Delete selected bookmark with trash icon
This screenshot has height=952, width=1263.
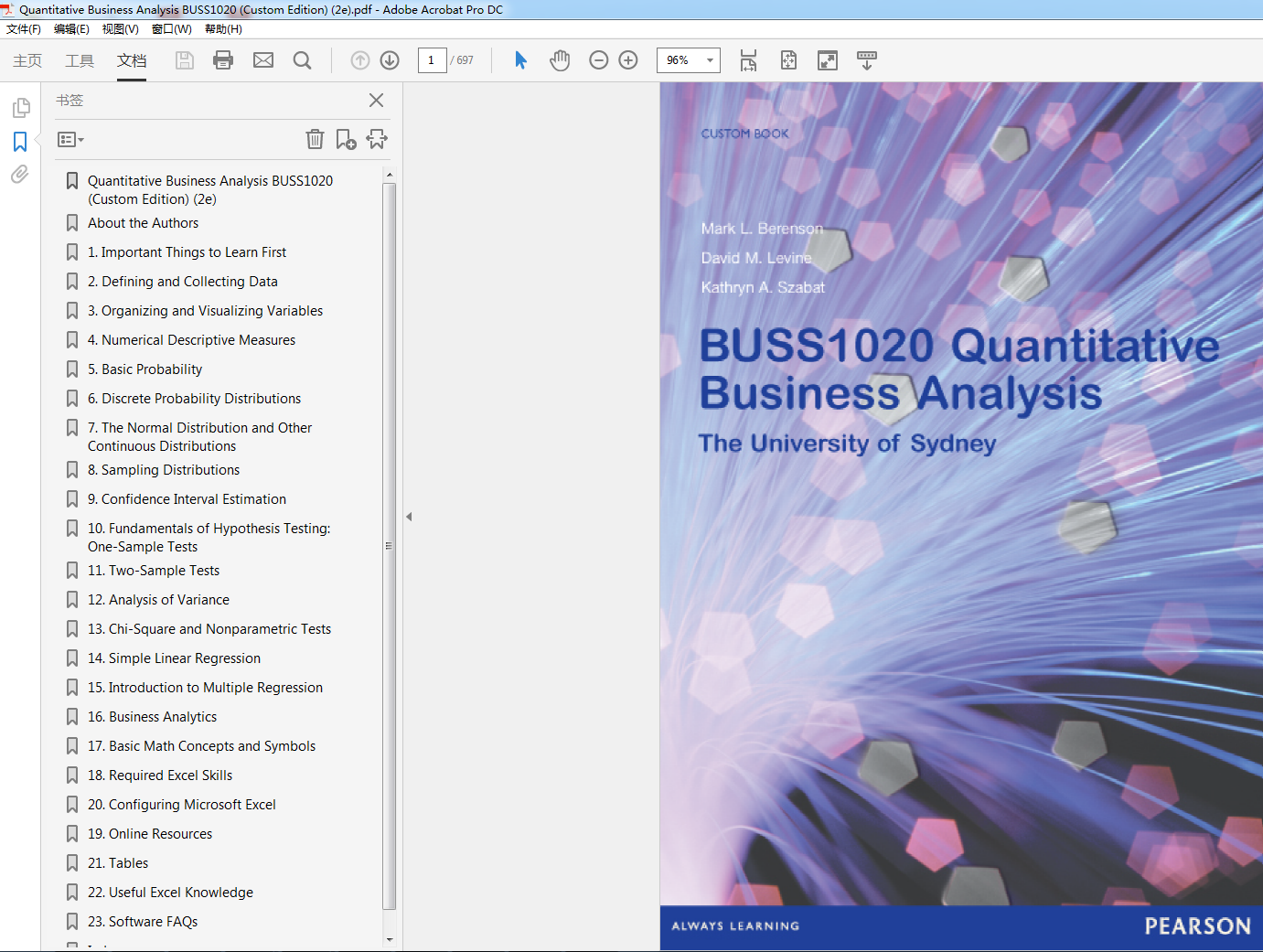pos(315,139)
